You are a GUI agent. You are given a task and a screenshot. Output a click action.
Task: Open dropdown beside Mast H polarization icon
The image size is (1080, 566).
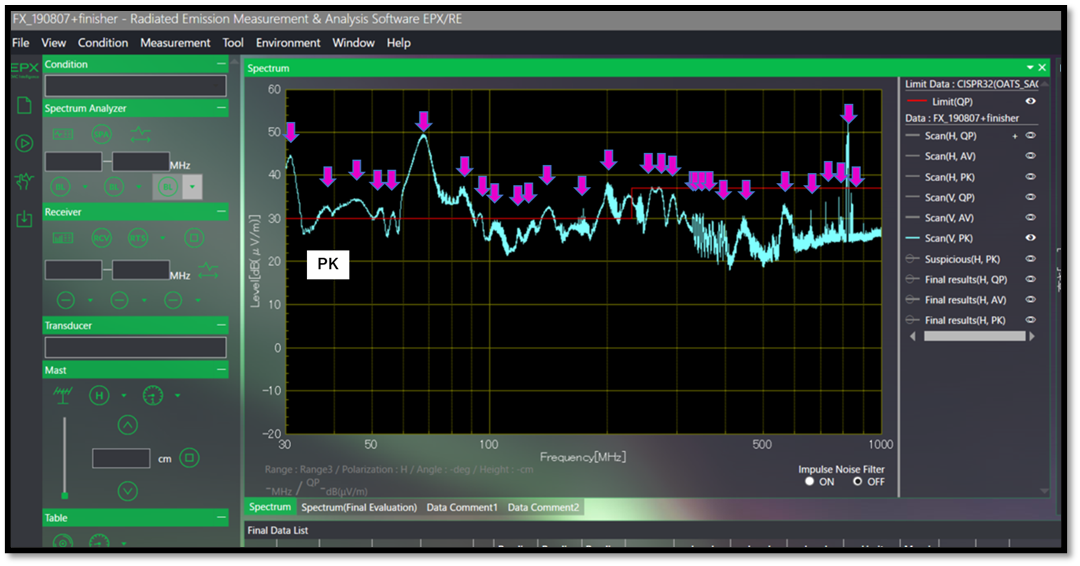pos(124,395)
